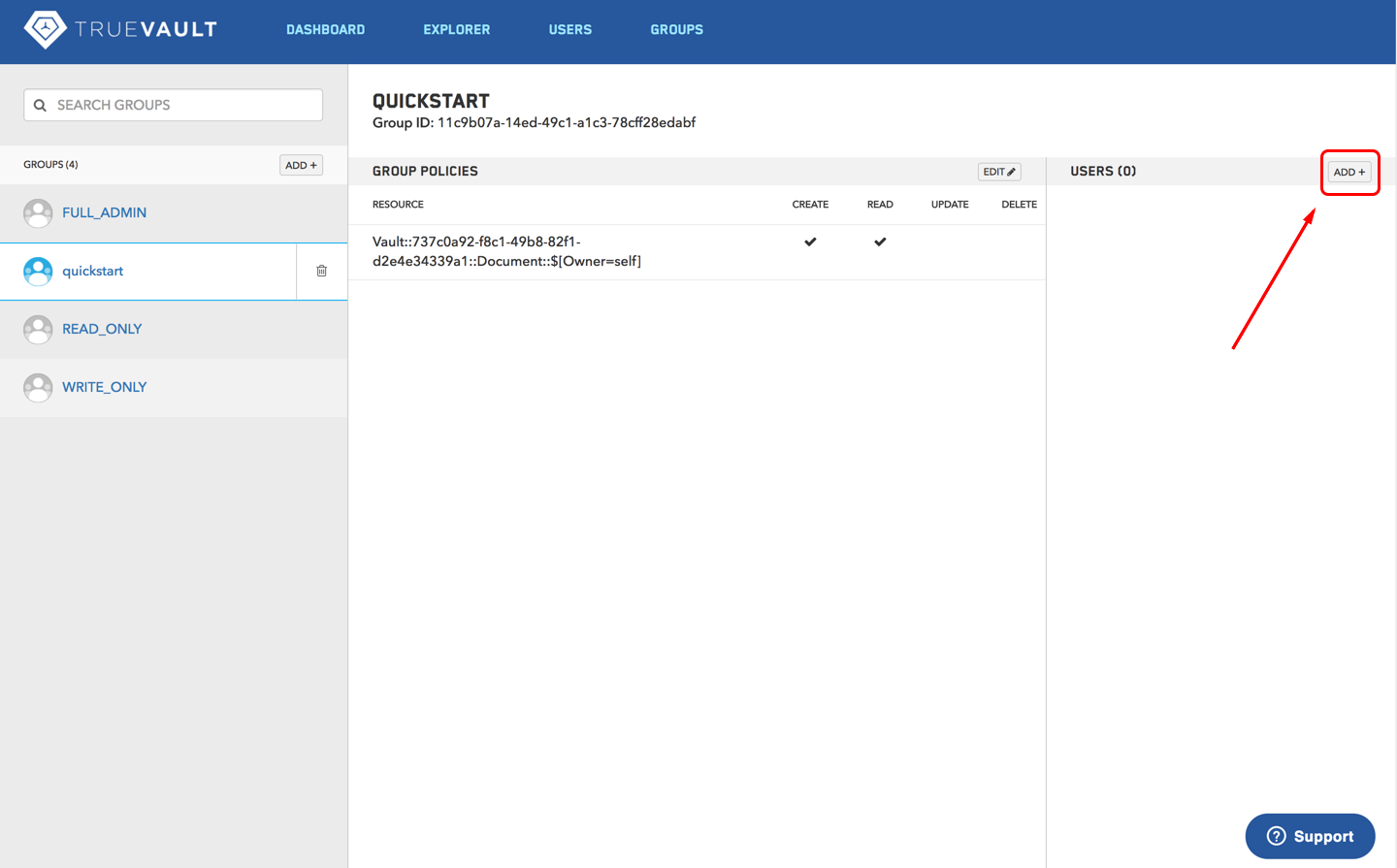This screenshot has height=868, width=1397.
Task: Add a user to the quickstart group
Action: tap(1349, 172)
